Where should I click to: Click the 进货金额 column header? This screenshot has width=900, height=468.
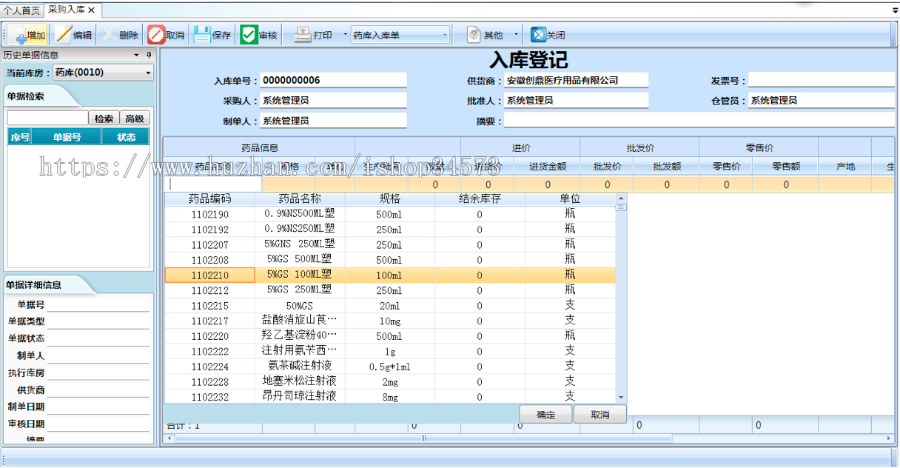[547, 167]
